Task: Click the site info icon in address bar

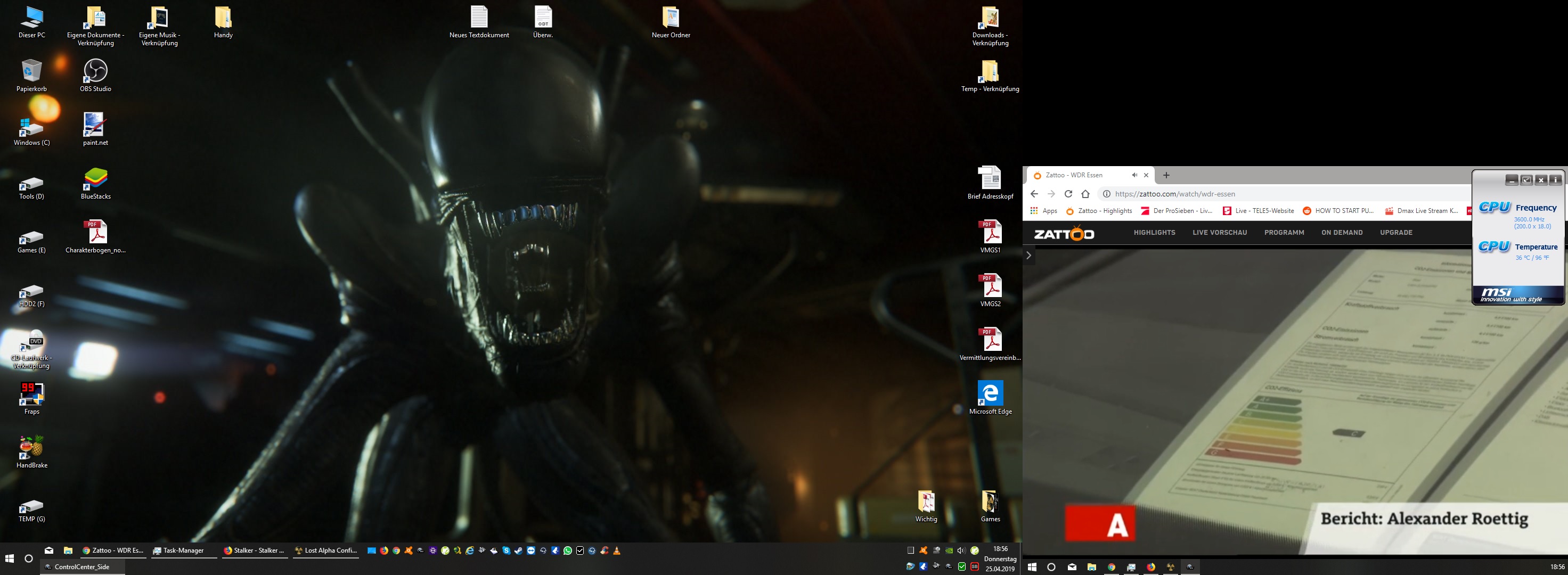Action: [x=1106, y=194]
